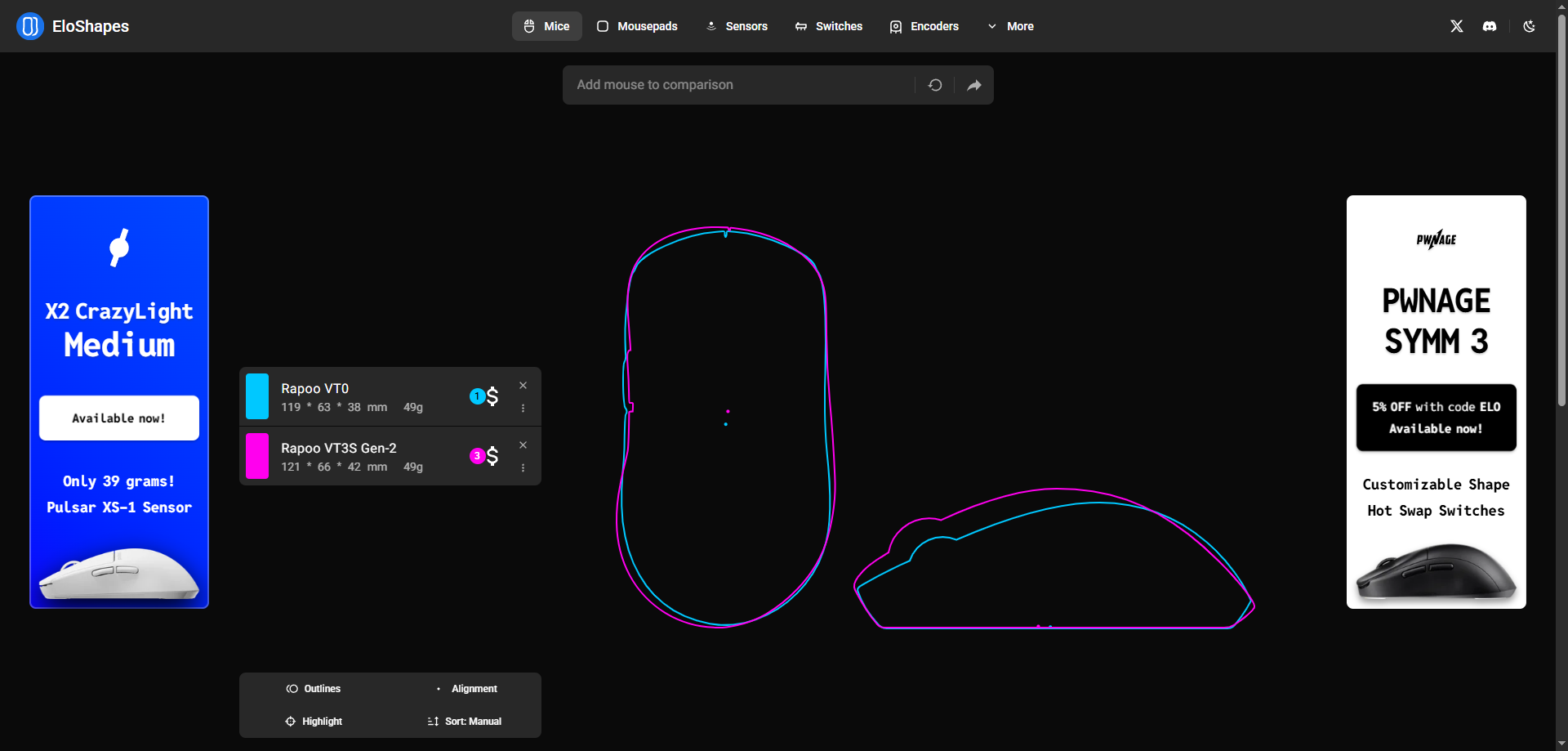This screenshot has width=1568, height=751.
Task: Click the share comparison arrow icon
Action: [x=974, y=85]
